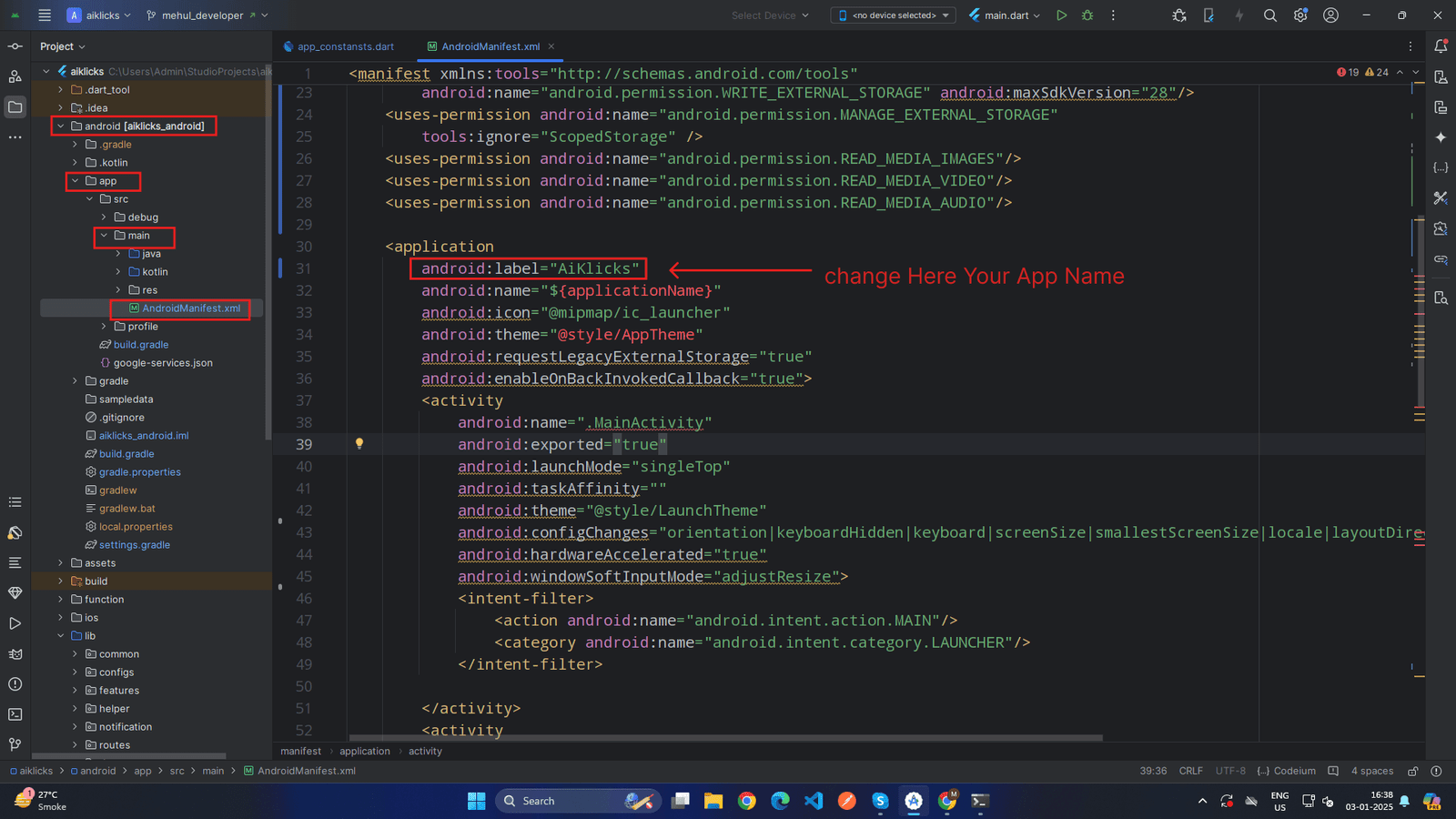The image size is (1456, 819).
Task: Close the AndroidManifest.xml tab
Action: 551,46
